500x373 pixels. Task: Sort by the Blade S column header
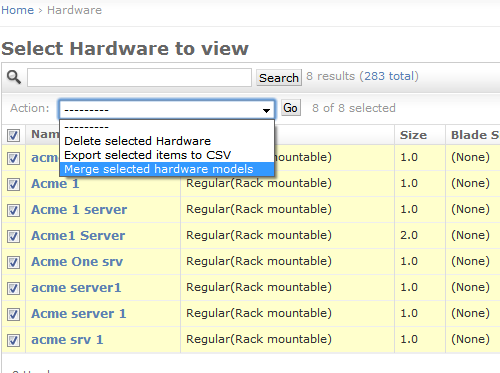click(475, 135)
